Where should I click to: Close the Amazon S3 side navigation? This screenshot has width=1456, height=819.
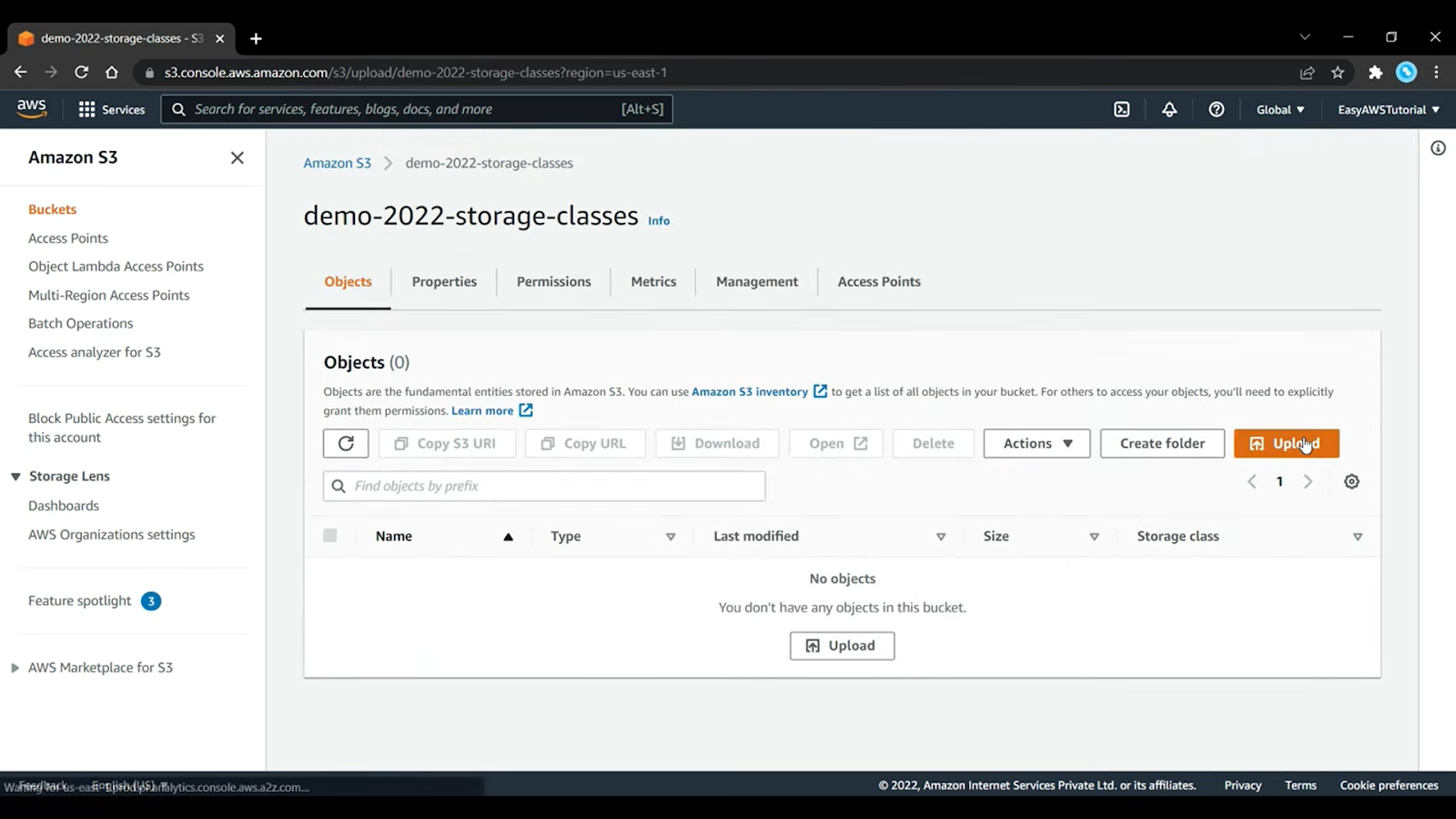(238, 157)
